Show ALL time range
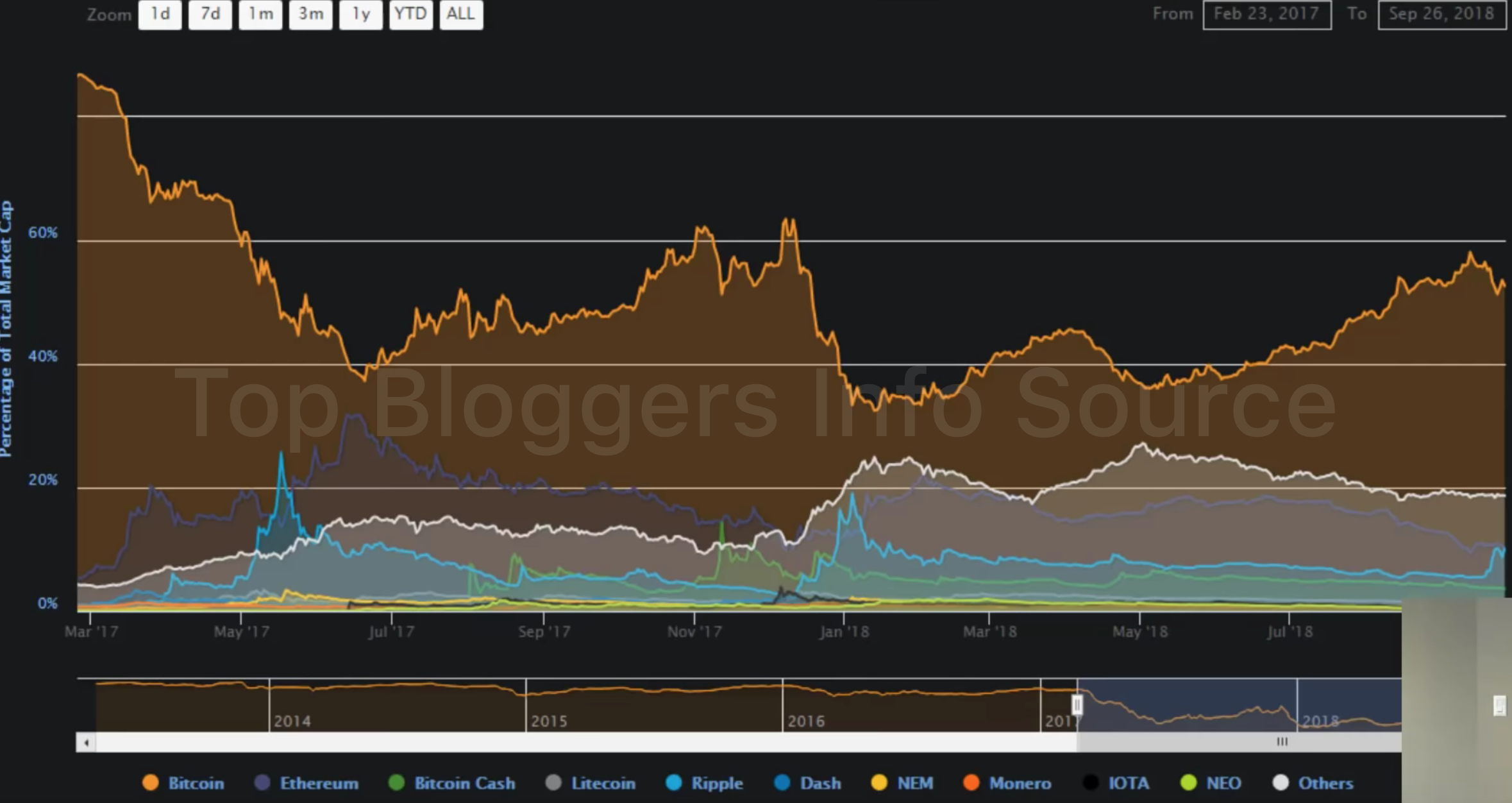The width and height of the screenshot is (1512, 803). [461, 14]
